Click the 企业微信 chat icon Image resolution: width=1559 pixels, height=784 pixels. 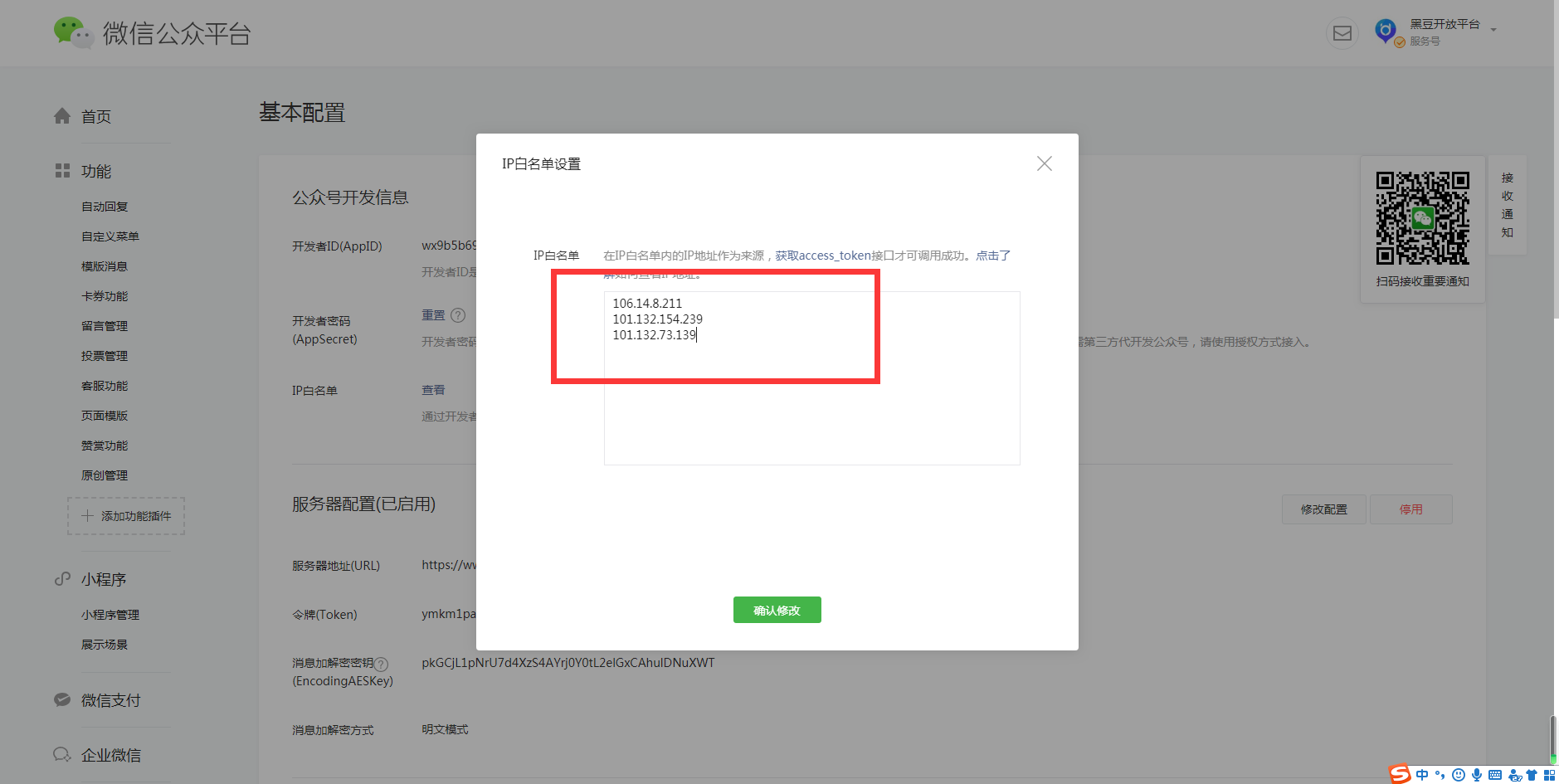coord(62,754)
